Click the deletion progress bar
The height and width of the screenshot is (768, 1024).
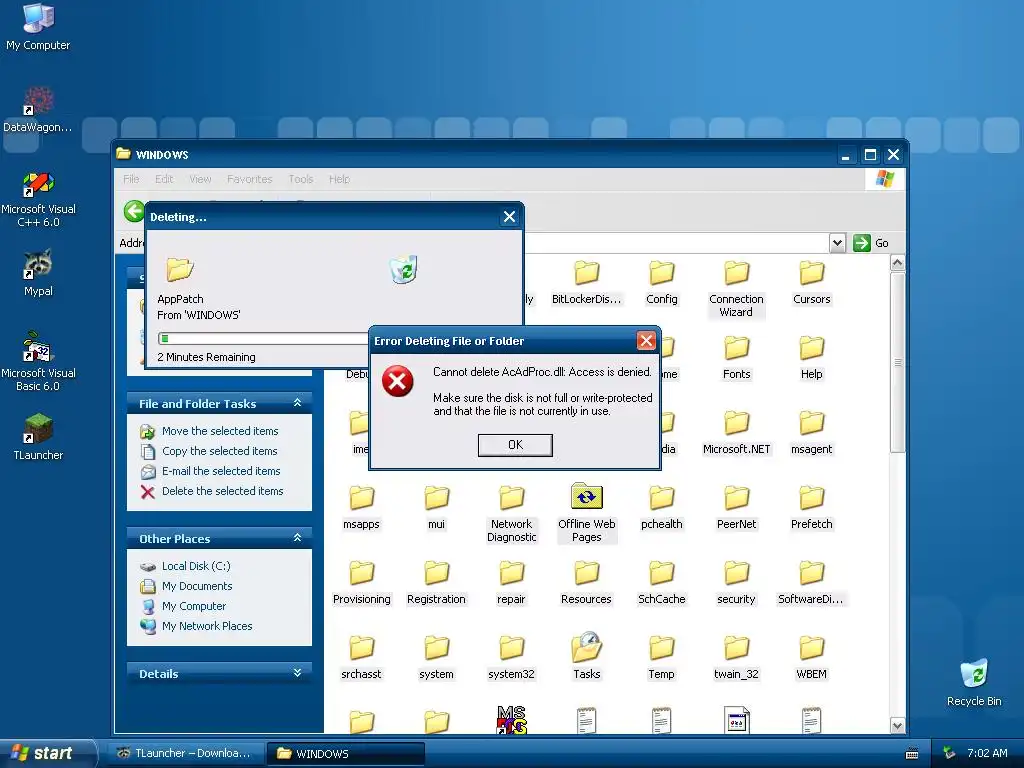263,338
